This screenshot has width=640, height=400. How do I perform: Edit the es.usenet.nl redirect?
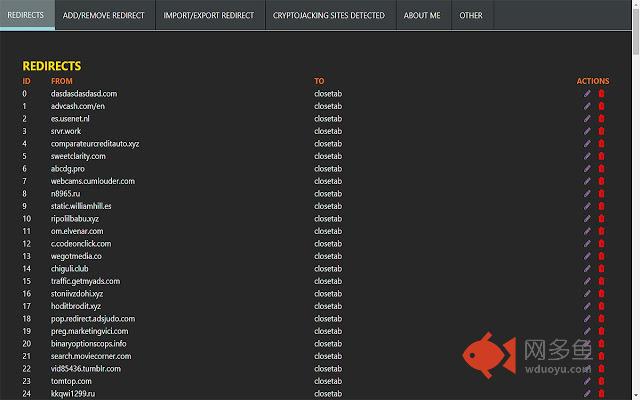587,119
